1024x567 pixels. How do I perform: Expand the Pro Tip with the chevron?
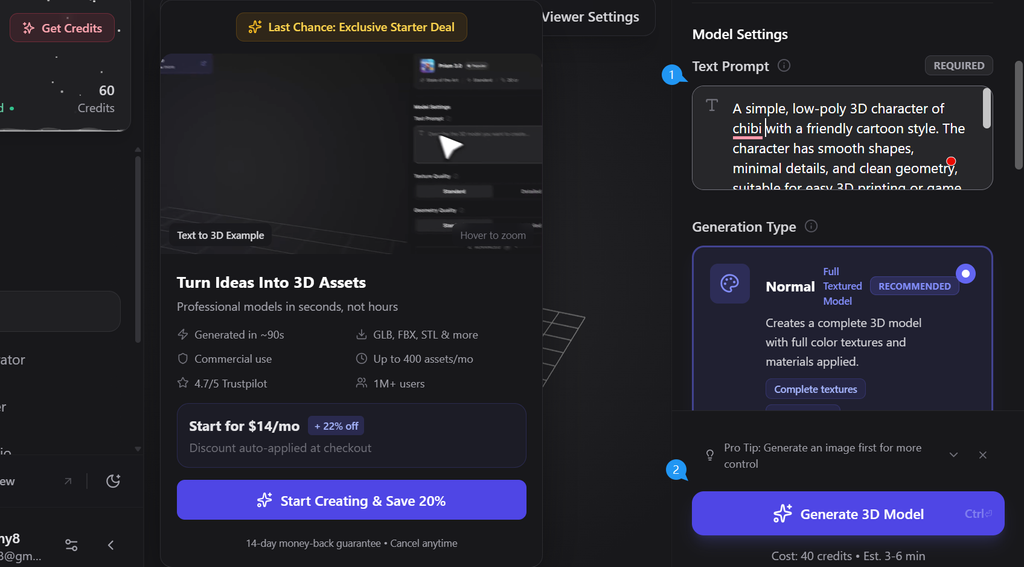coord(954,455)
